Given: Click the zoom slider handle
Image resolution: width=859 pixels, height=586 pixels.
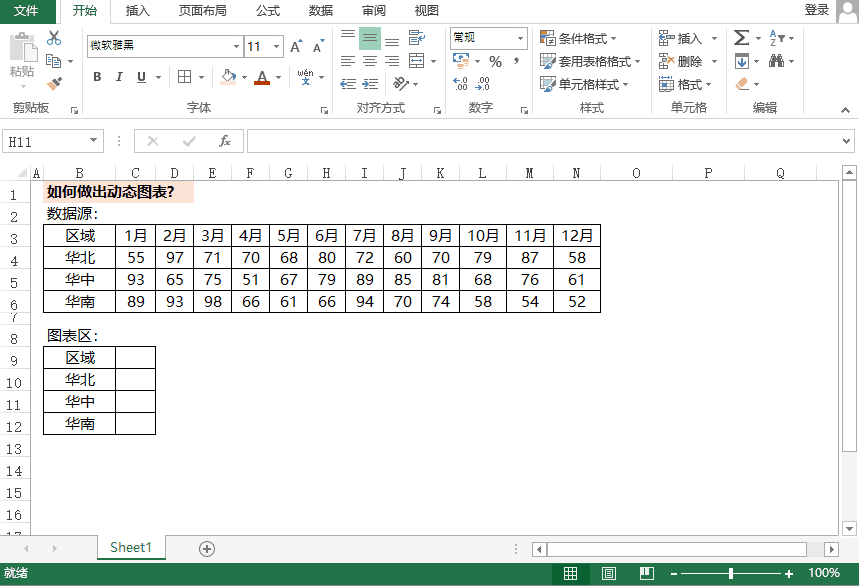Looking at the screenshot, I should (731, 573).
